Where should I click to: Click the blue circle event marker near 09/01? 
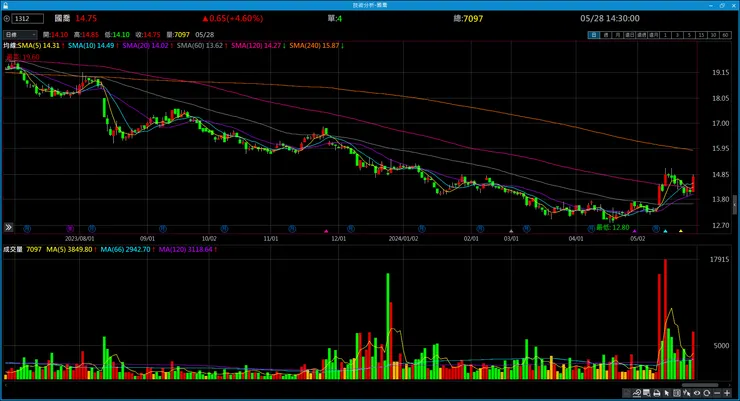click(x=163, y=229)
